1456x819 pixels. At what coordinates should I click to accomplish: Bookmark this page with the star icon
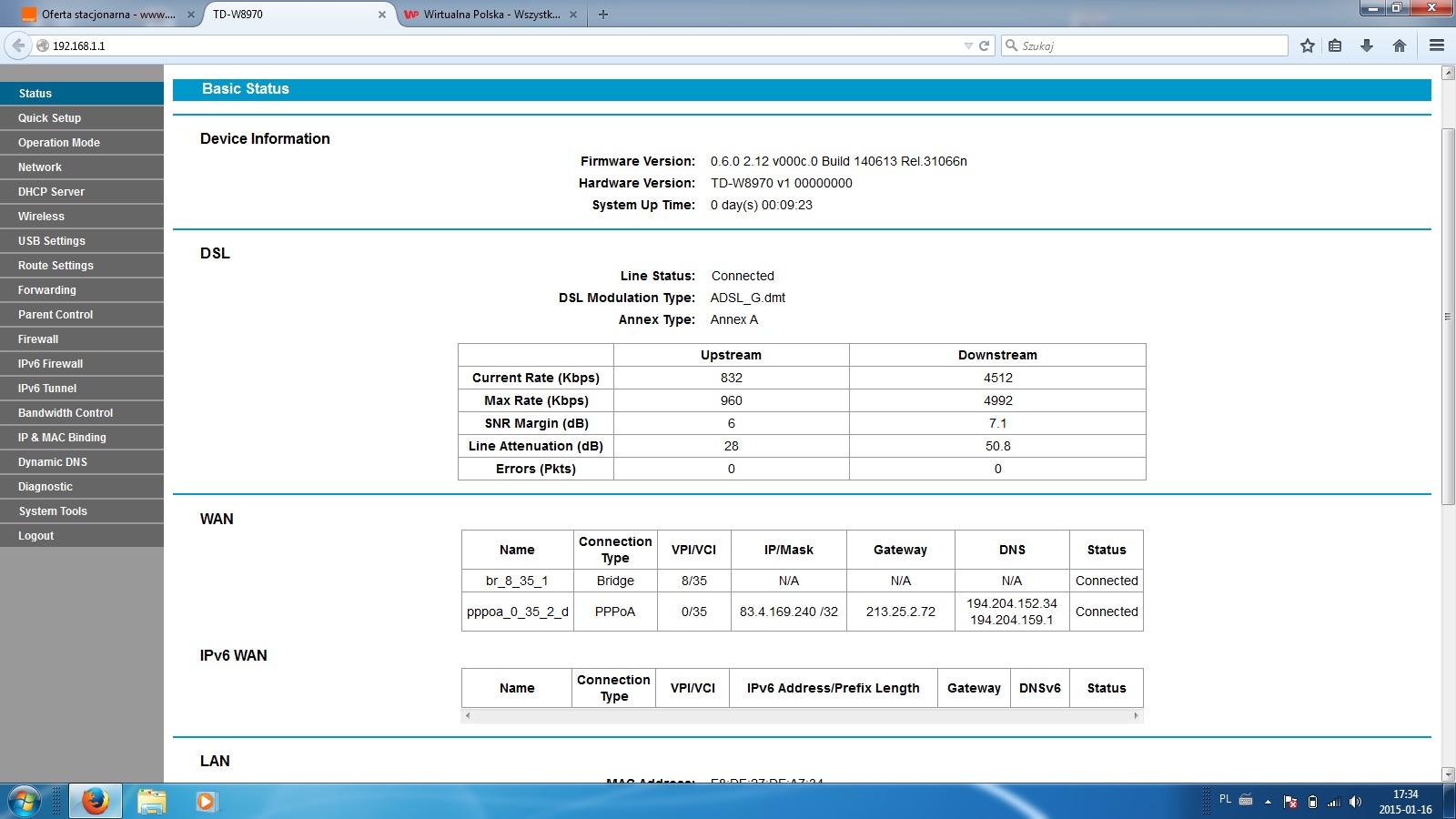1308,45
